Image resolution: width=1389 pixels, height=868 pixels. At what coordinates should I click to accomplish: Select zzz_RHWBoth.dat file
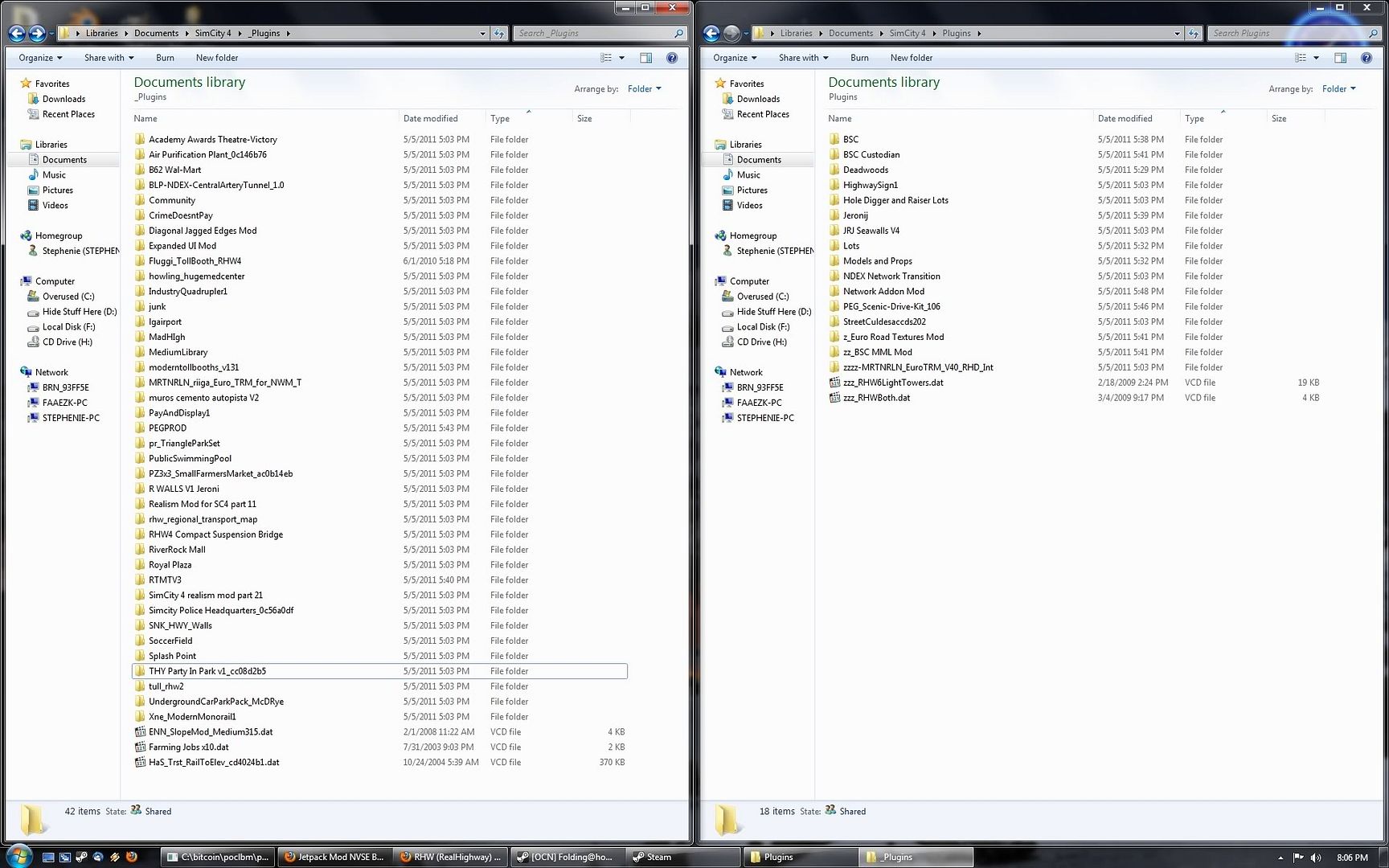click(876, 397)
